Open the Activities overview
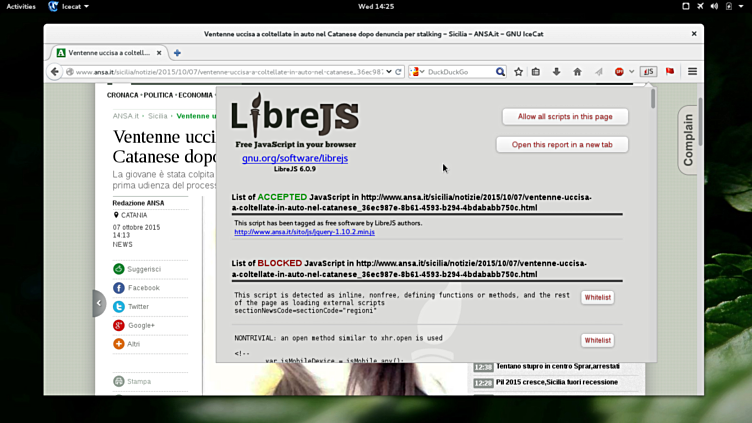This screenshot has width=752, height=423. (20, 6)
